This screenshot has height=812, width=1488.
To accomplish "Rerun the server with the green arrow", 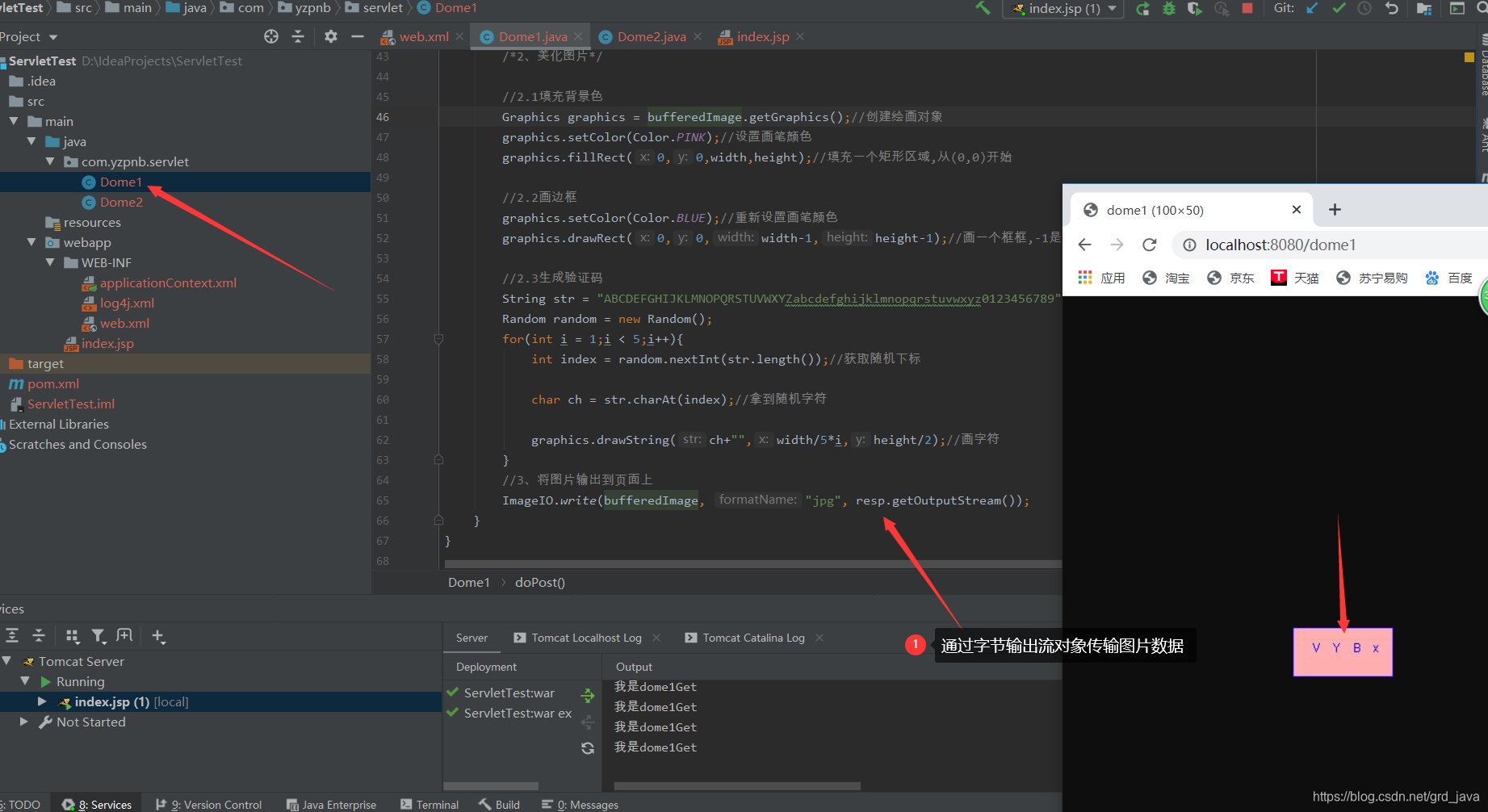I will coord(1142,9).
